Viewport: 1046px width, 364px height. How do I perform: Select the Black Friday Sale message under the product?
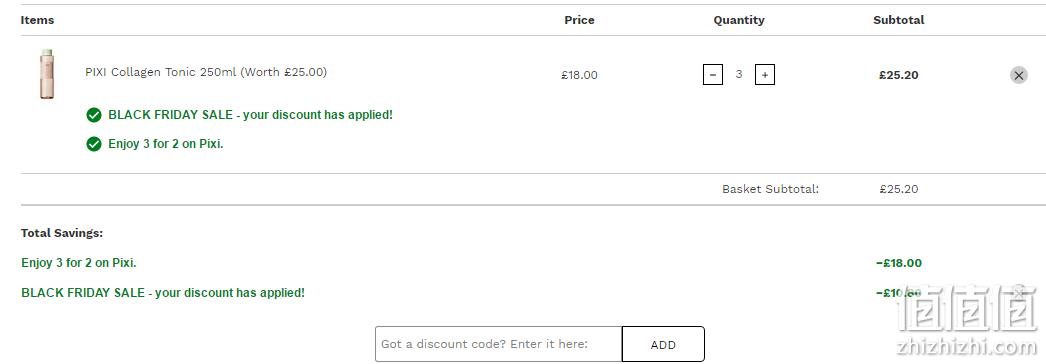point(250,115)
